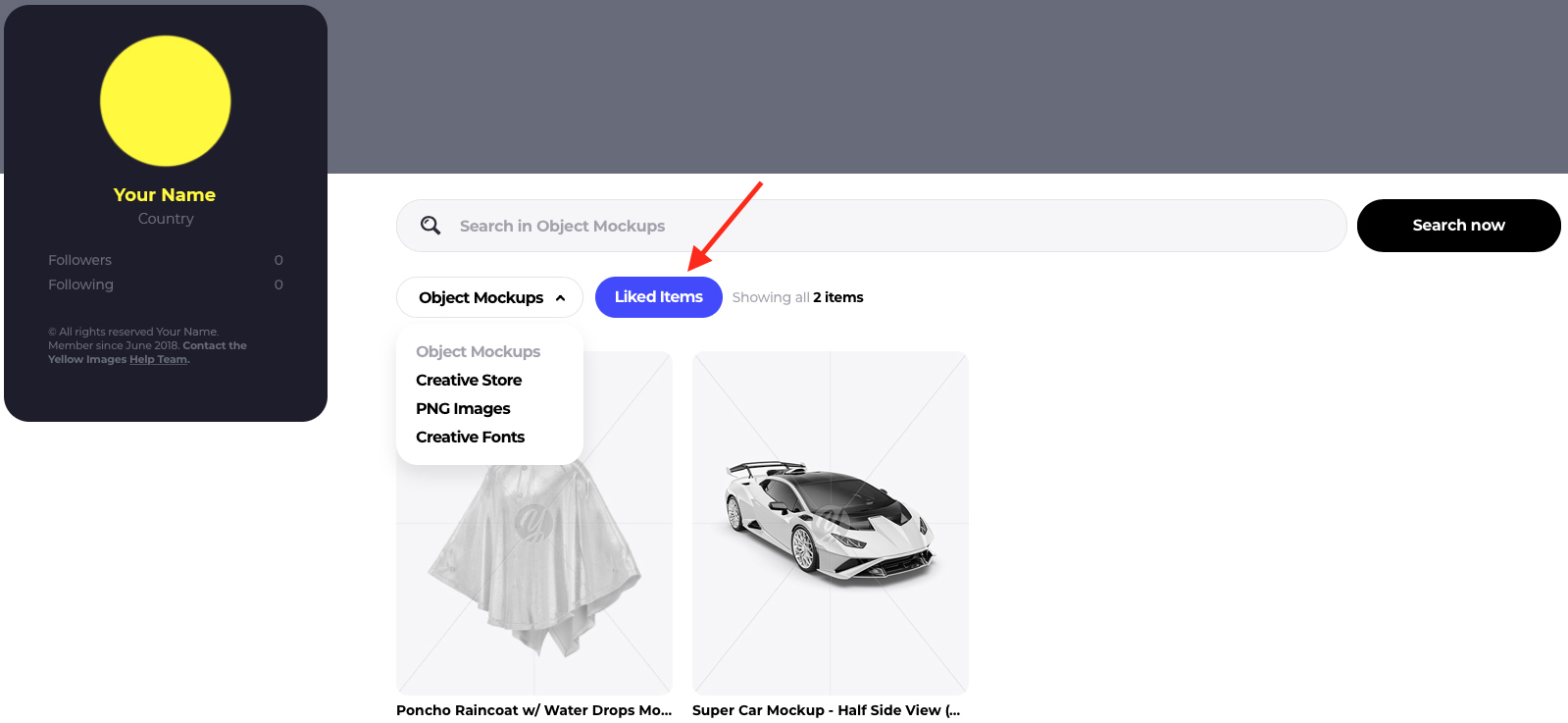Click the magnifying glass search icon
Image resolution: width=1568 pixels, height=723 pixels.
pyautogui.click(x=430, y=226)
